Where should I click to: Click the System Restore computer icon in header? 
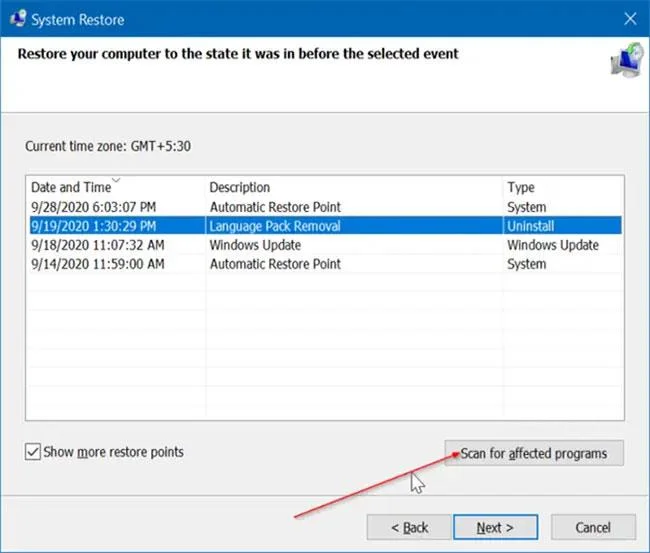click(627, 60)
